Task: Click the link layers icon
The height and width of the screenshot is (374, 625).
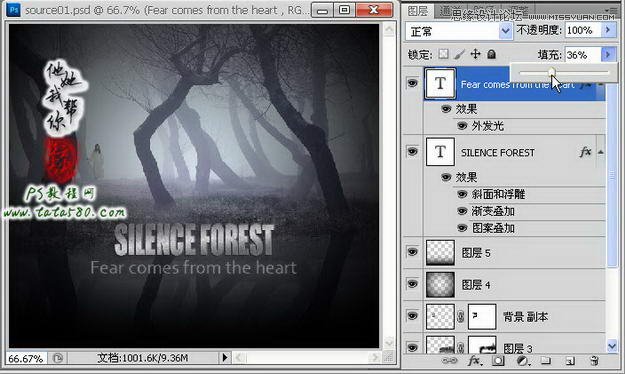Action: tap(449, 361)
